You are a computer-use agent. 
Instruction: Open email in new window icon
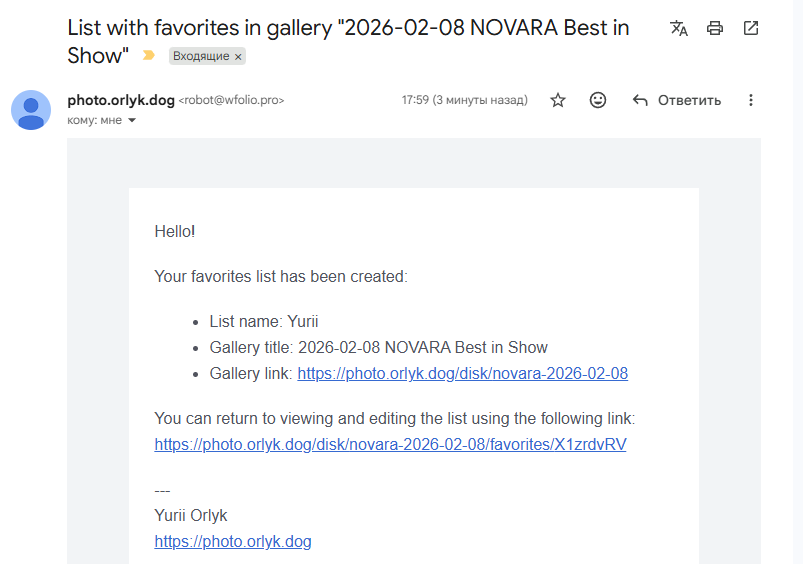[x=751, y=28]
